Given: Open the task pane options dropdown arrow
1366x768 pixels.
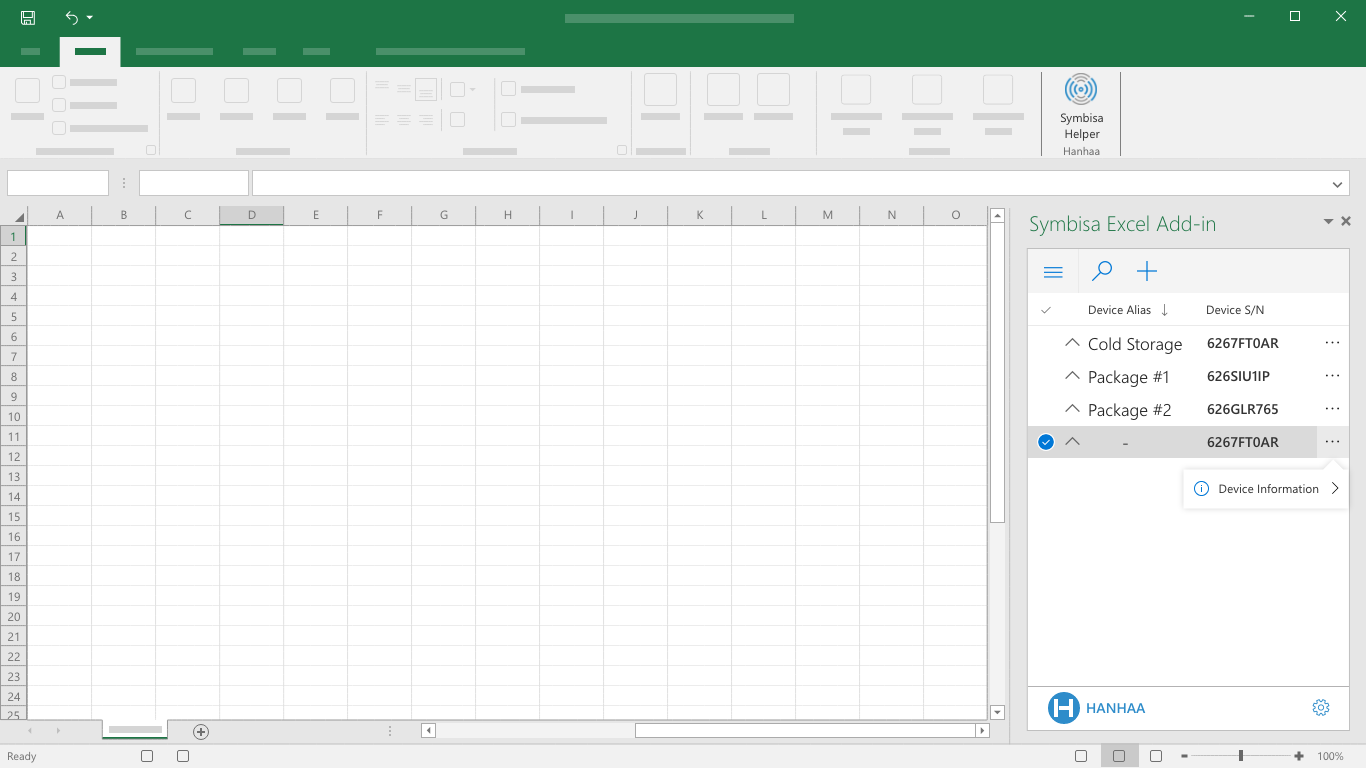Looking at the screenshot, I should 1328,222.
